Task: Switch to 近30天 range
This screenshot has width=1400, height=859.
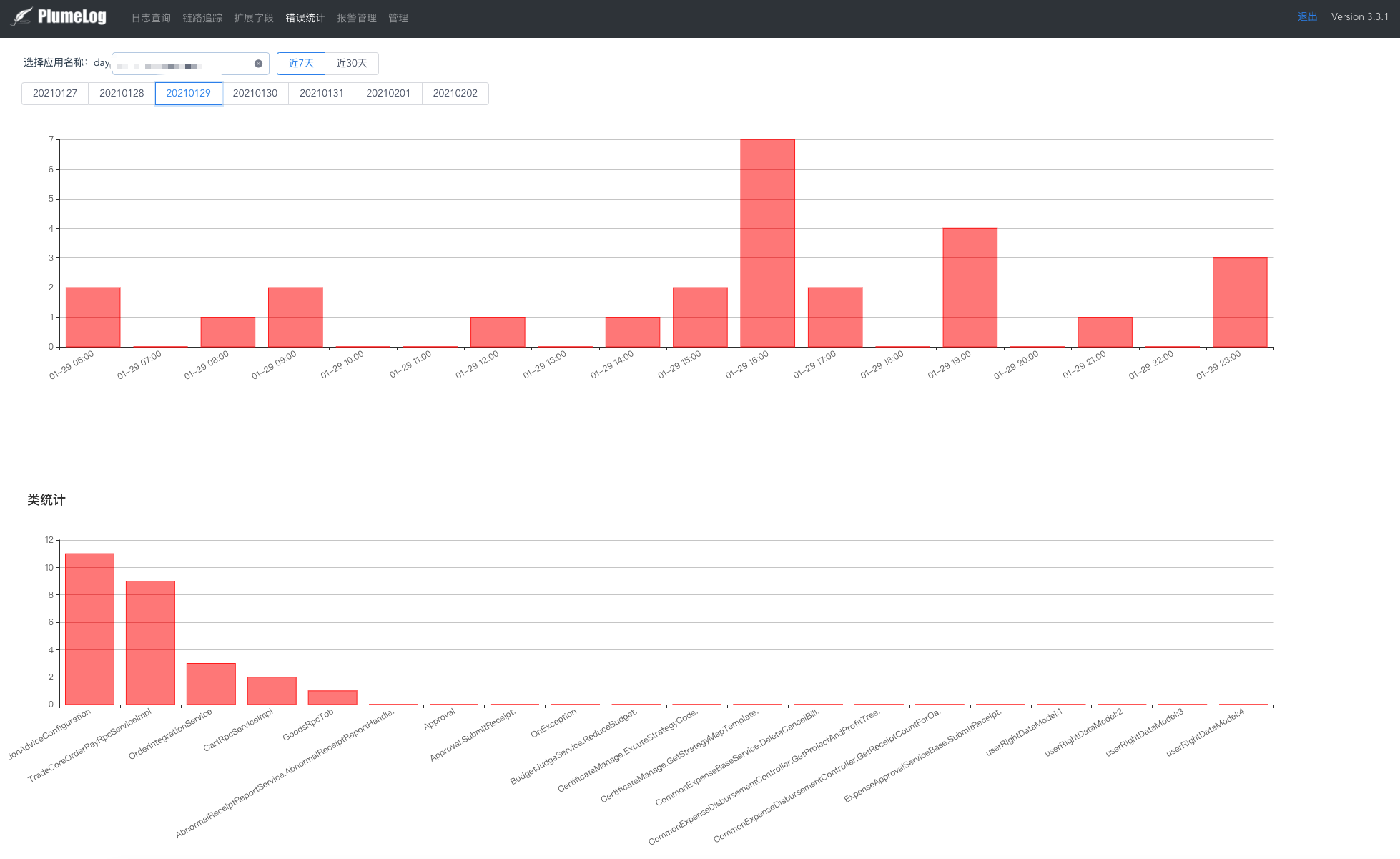Action: coord(352,64)
